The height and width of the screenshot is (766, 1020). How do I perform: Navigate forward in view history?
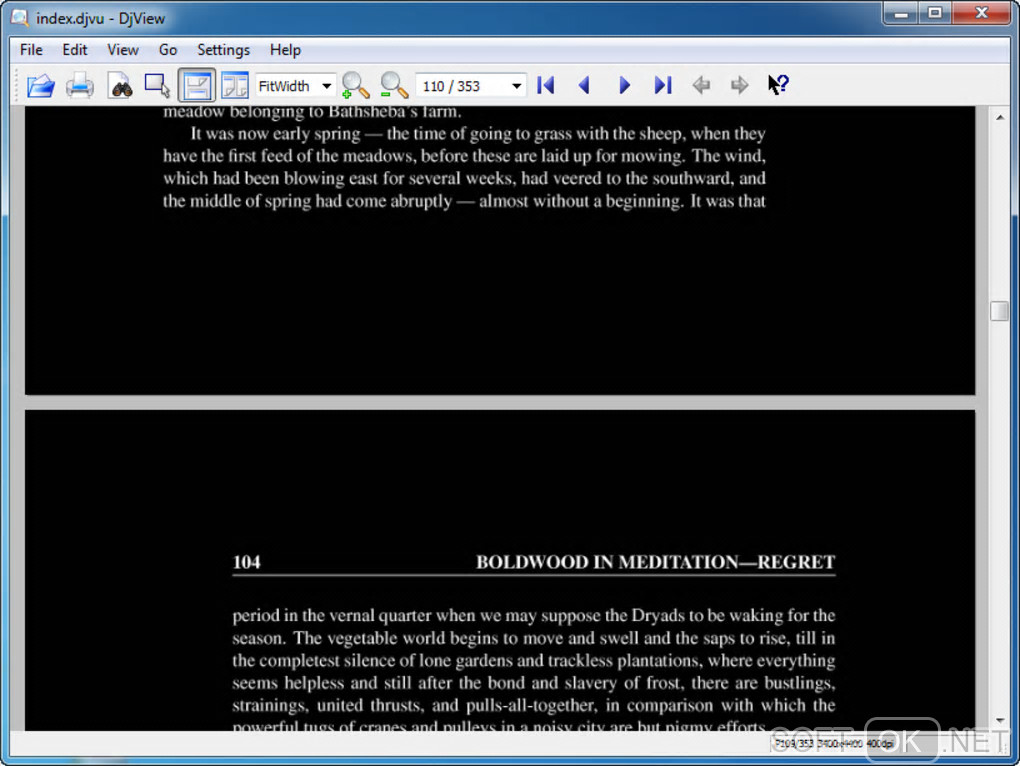[x=740, y=85]
